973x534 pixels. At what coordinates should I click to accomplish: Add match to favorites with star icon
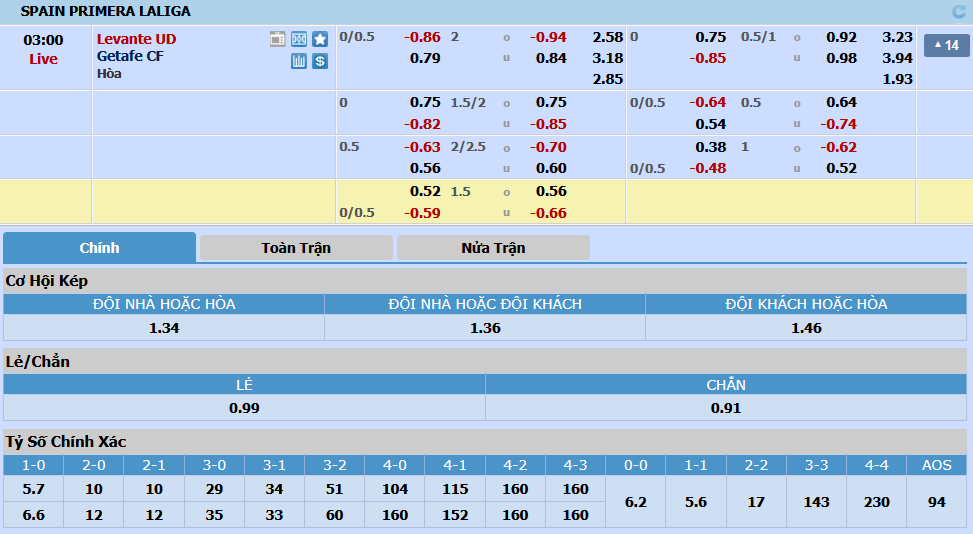320,39
